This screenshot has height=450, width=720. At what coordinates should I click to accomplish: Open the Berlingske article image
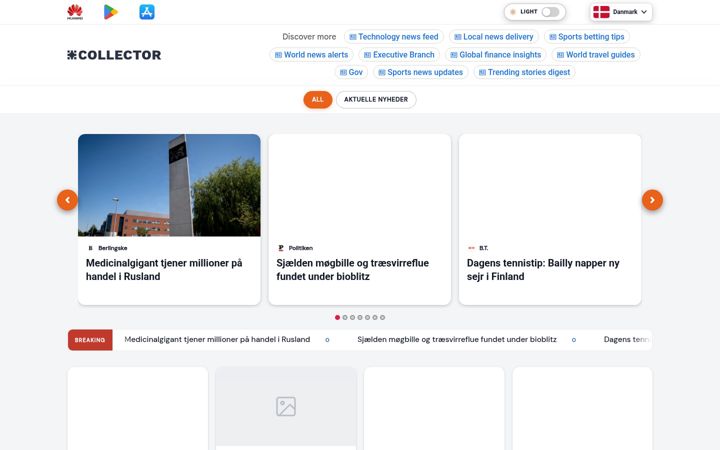(x=169, y=185)
